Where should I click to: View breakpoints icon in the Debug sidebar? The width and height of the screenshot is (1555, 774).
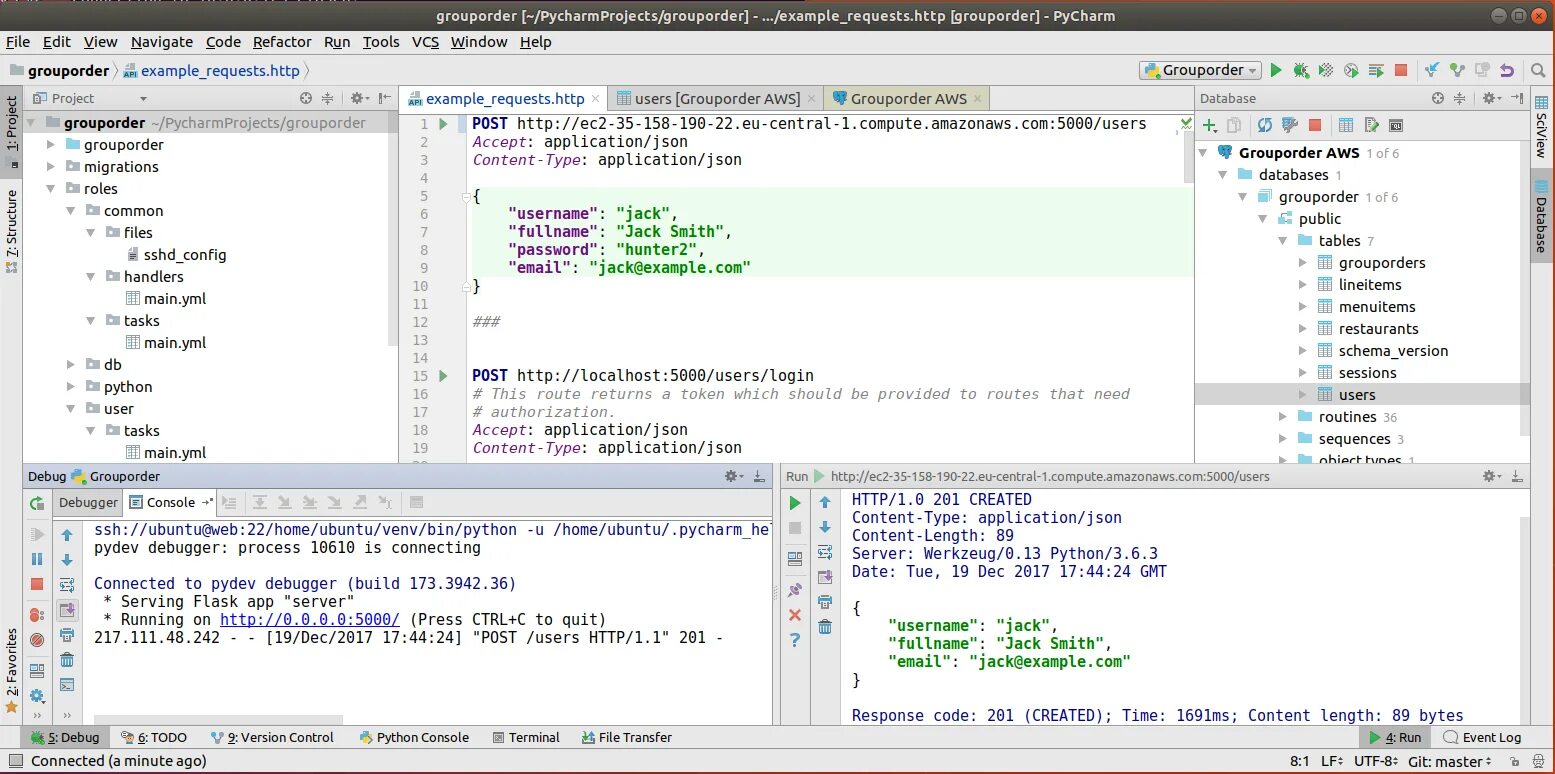(x=37, y=614)
